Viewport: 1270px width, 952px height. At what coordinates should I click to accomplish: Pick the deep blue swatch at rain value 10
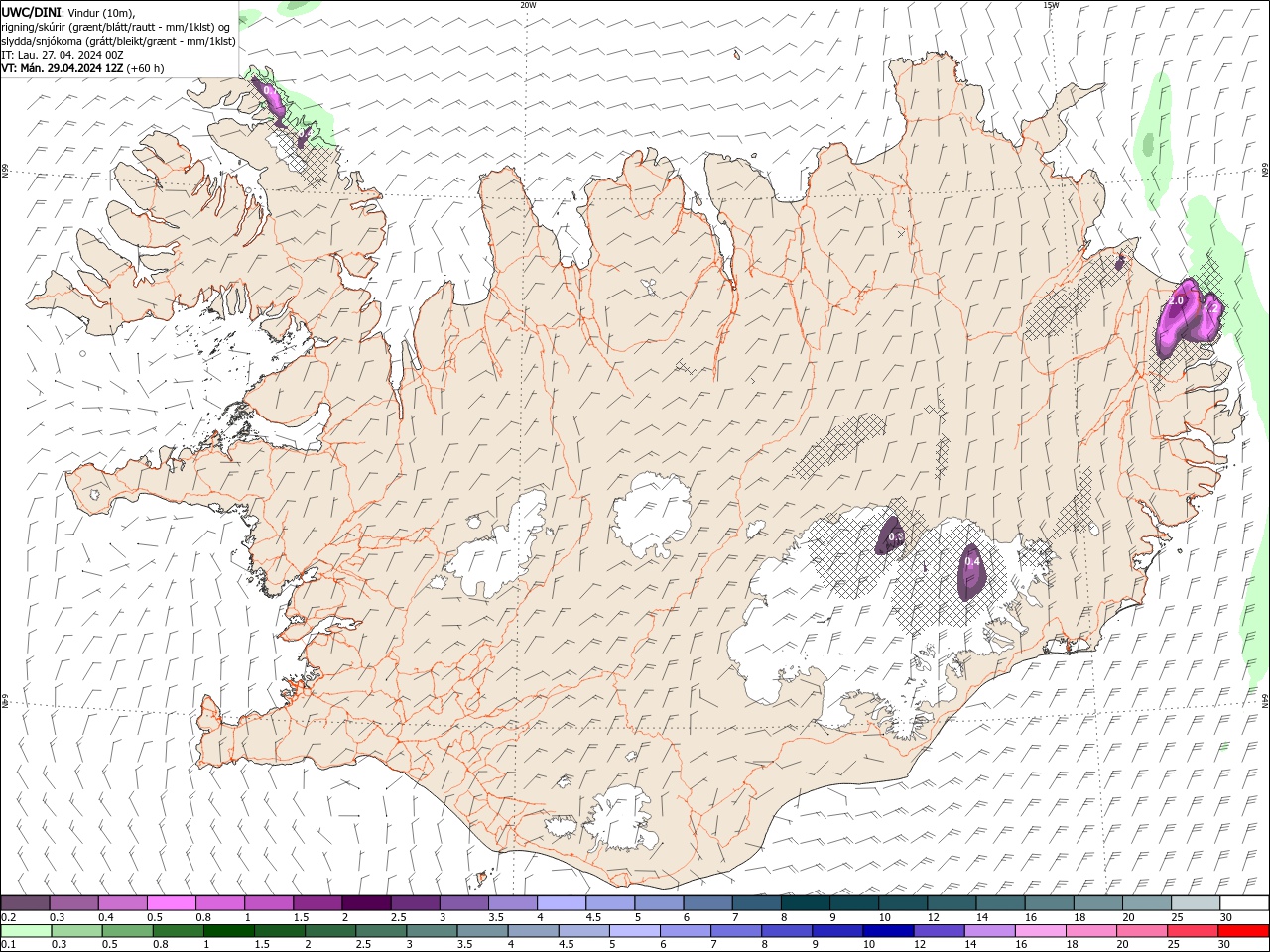(x=888, y=931)
